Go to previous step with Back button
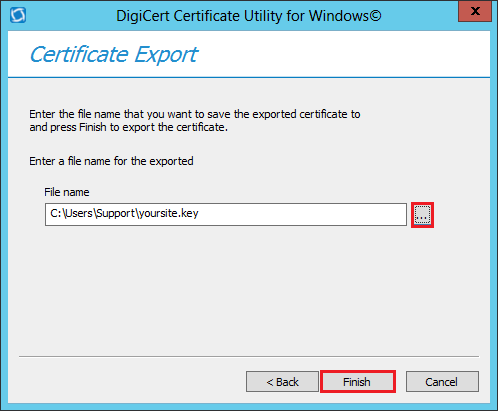The height and width of the screenshot is (411, 498). tap(282, 382)
